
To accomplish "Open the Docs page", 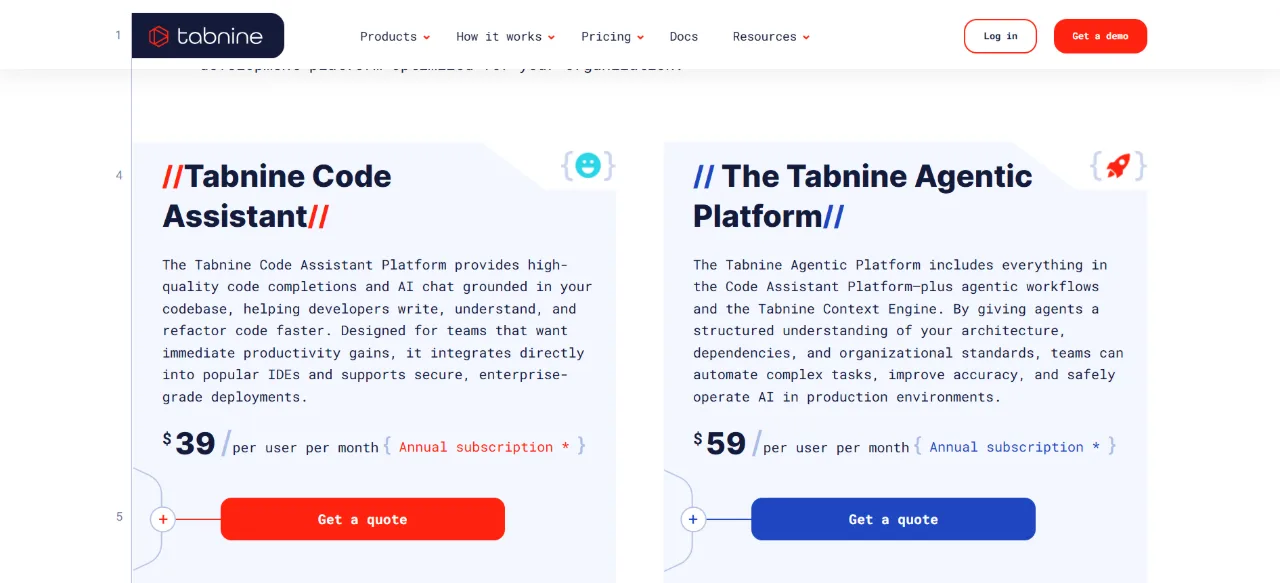I will [684, 37].
